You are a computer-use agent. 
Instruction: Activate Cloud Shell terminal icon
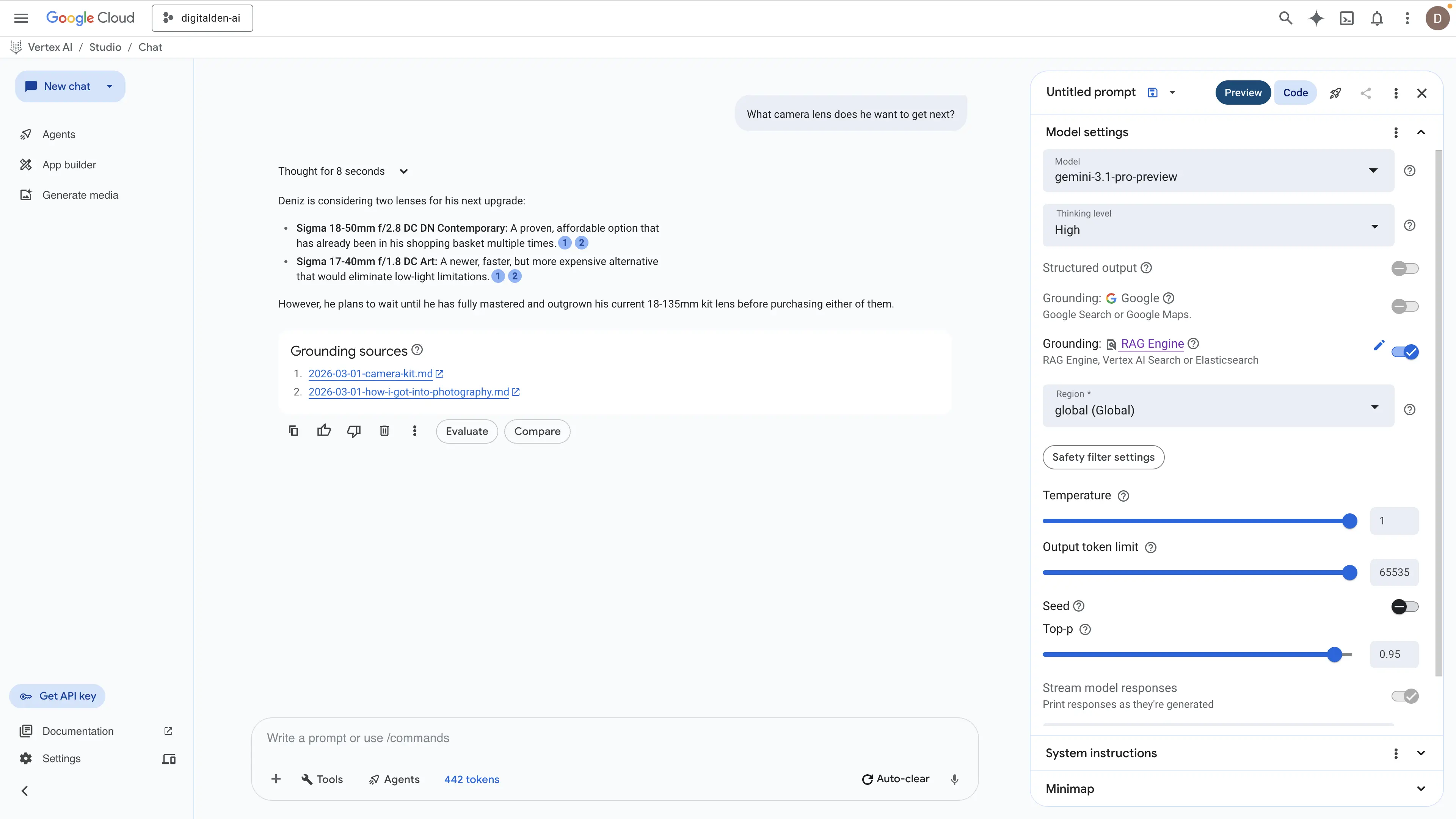[1346, 18]
